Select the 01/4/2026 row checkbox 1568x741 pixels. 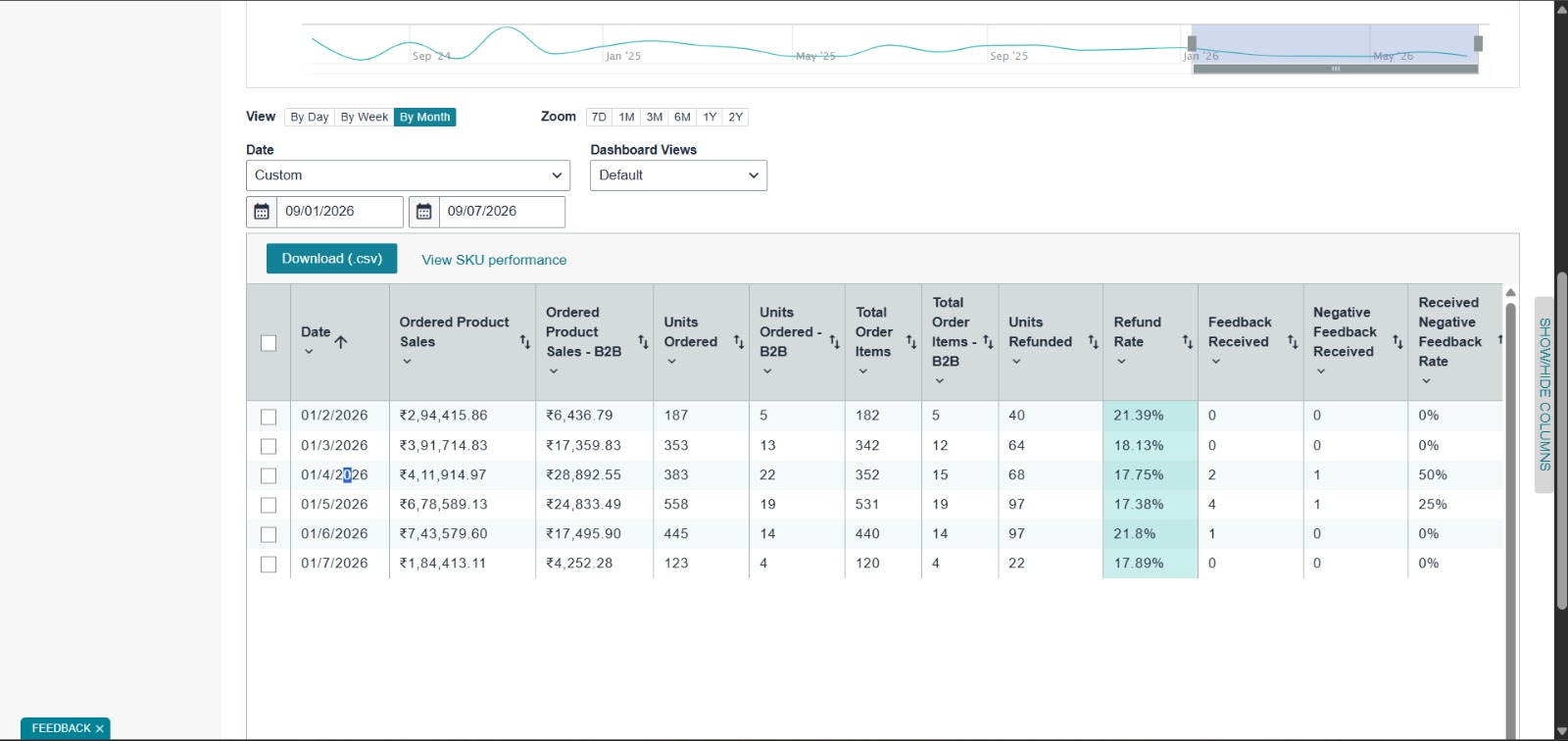coord(269,475)
